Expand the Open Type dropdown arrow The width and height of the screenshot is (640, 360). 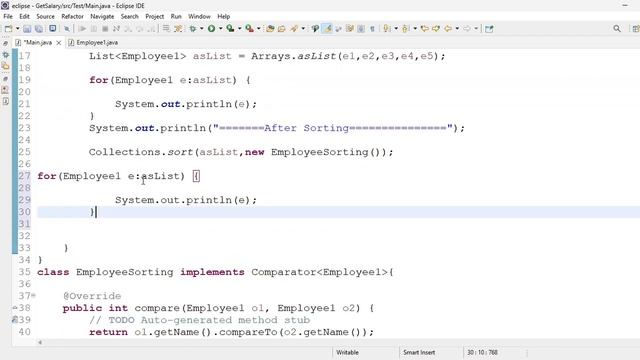303,29
